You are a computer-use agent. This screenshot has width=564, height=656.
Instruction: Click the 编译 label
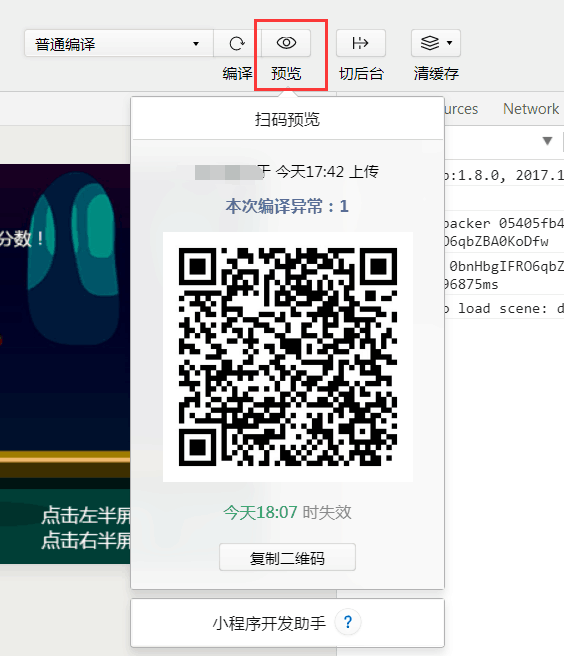[237, 74]
